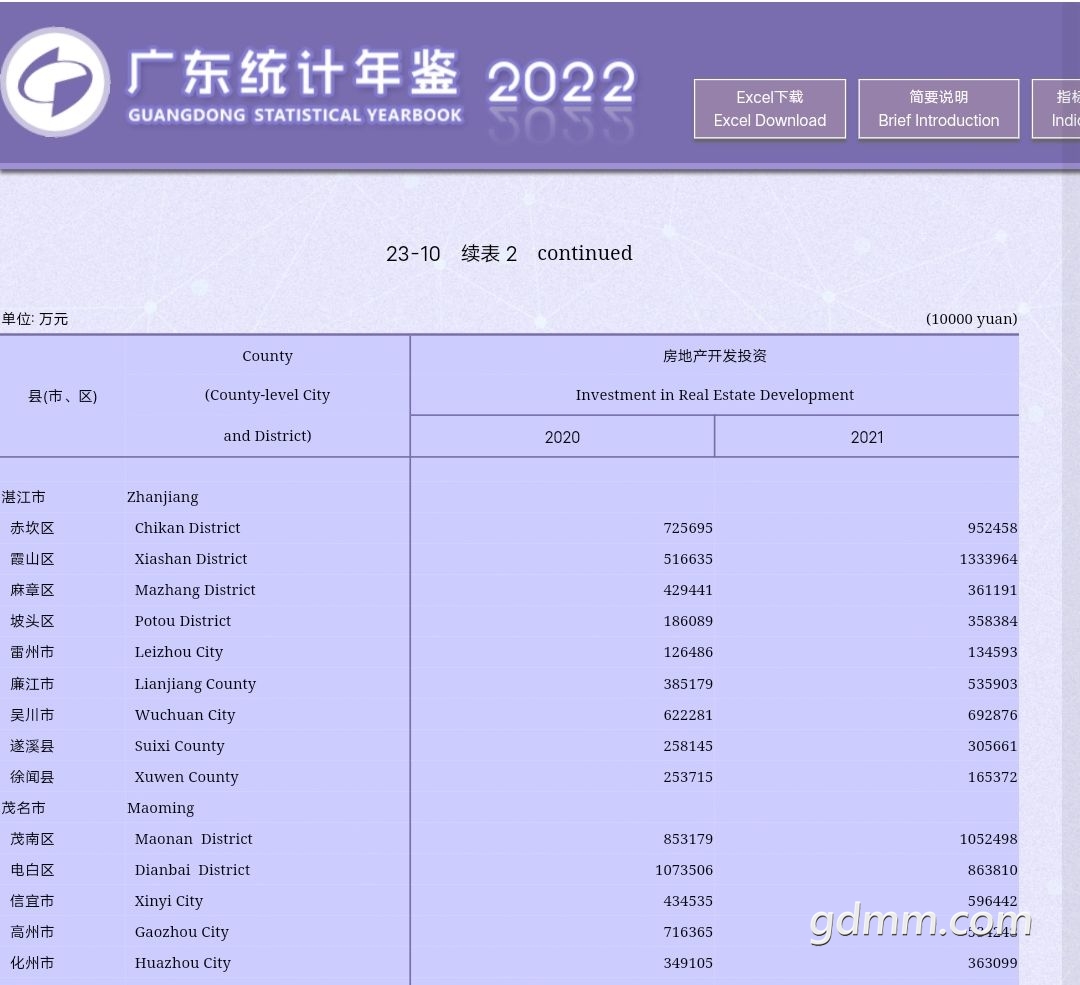Select the 2021 column header
Screen dimensions: 1080x985
tap(866, 437)
